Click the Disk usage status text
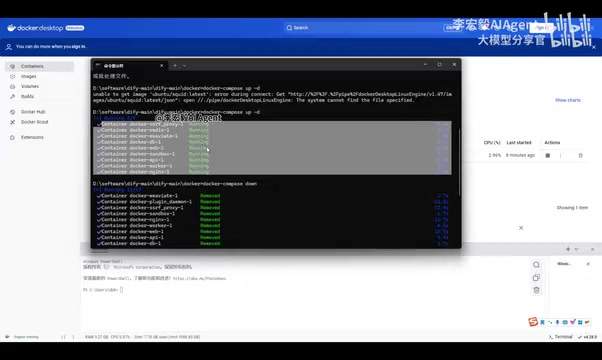This screenshot has width=602, height=360. pyautogui.click(x=167, y=337)
